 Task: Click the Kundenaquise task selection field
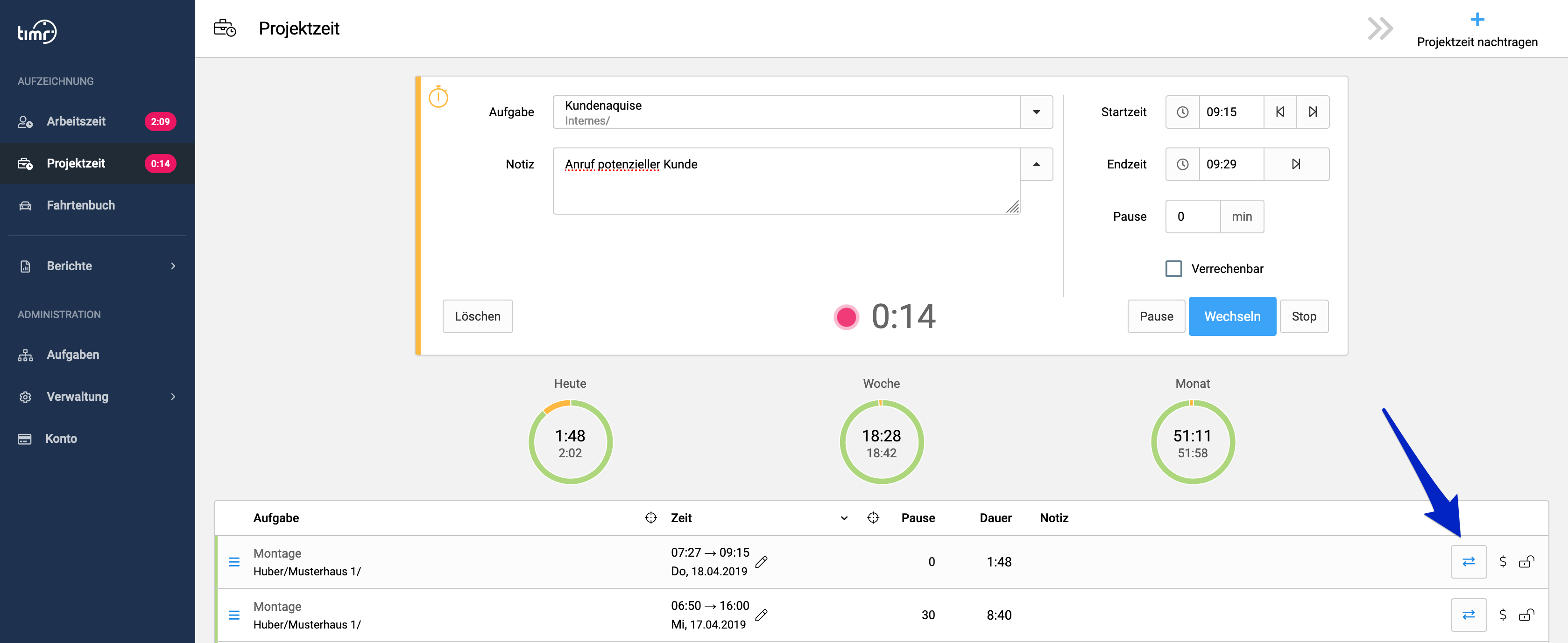786,112
